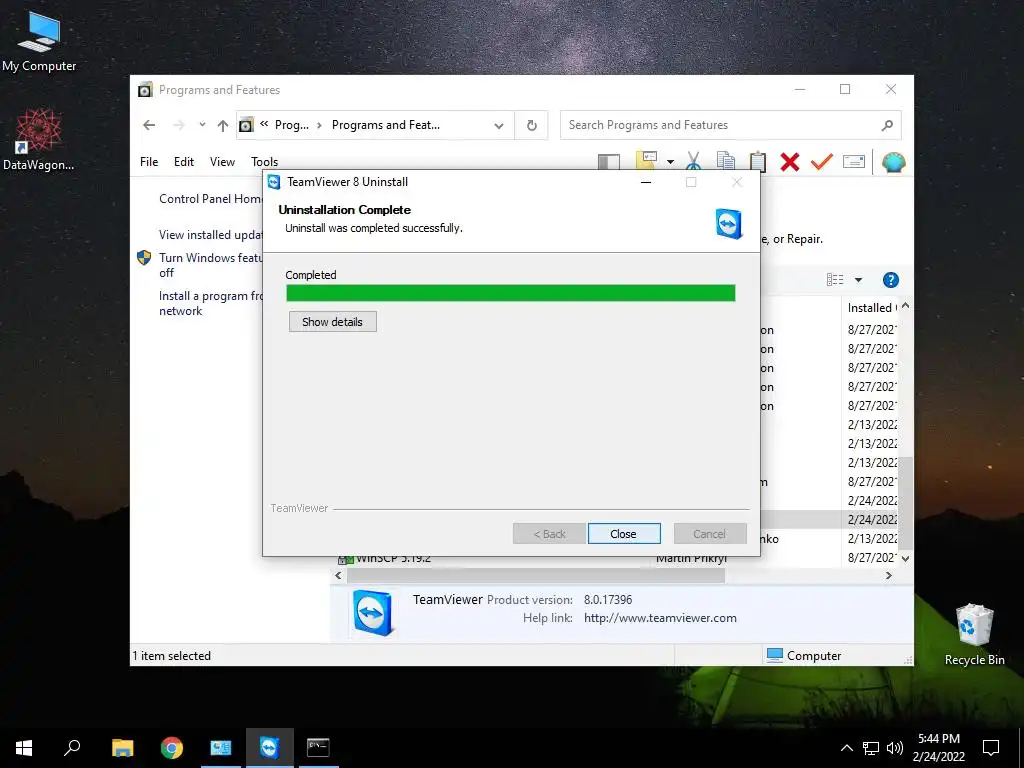The width and height of the screenshot is (1024, 768).
Task: Switch to Command Prompt taskbar button
Action: (318, 748)
